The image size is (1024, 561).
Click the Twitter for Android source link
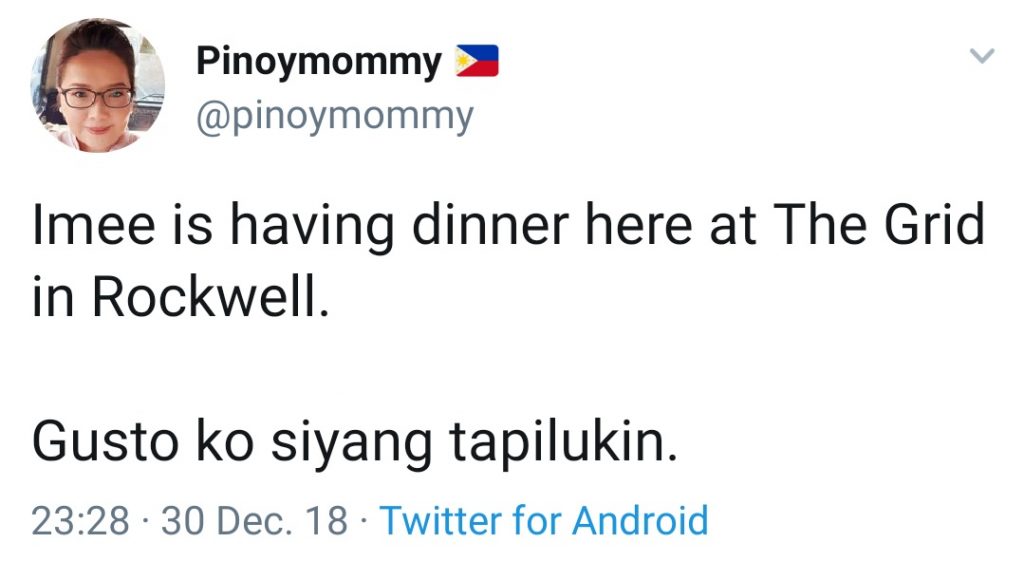544,521
